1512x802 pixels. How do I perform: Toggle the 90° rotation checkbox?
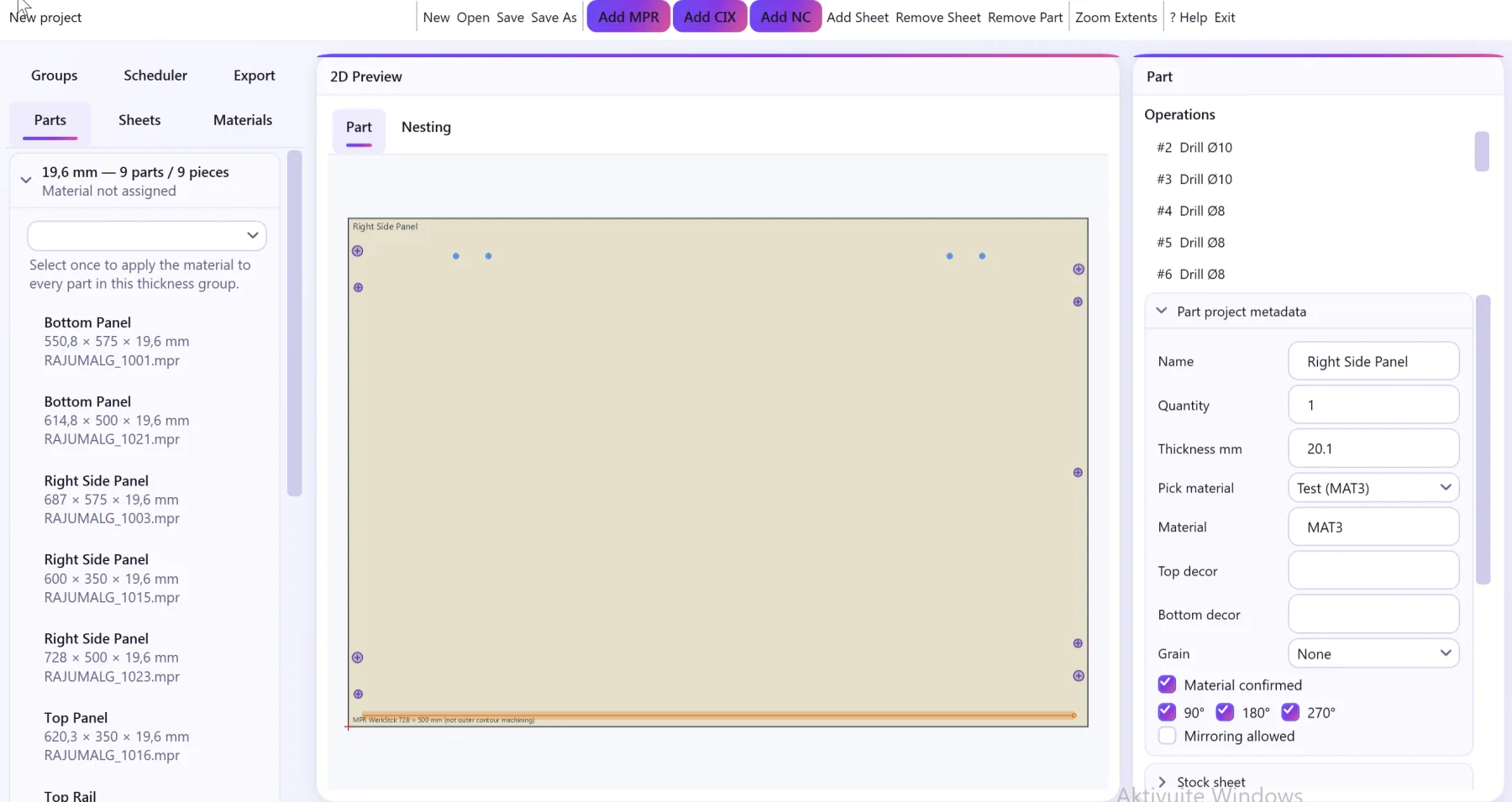point(1167,712)
